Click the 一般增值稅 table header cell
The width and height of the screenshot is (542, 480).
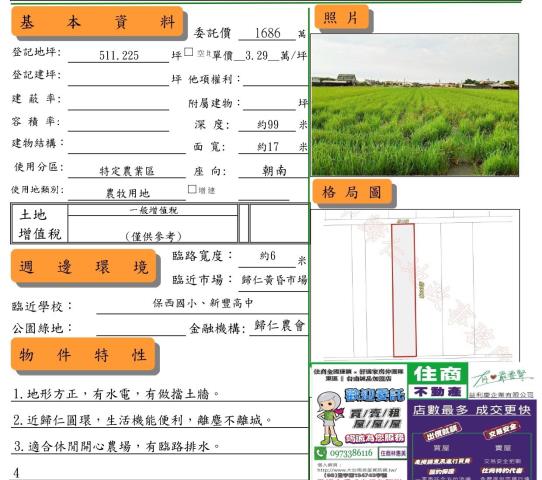(153, 210)
